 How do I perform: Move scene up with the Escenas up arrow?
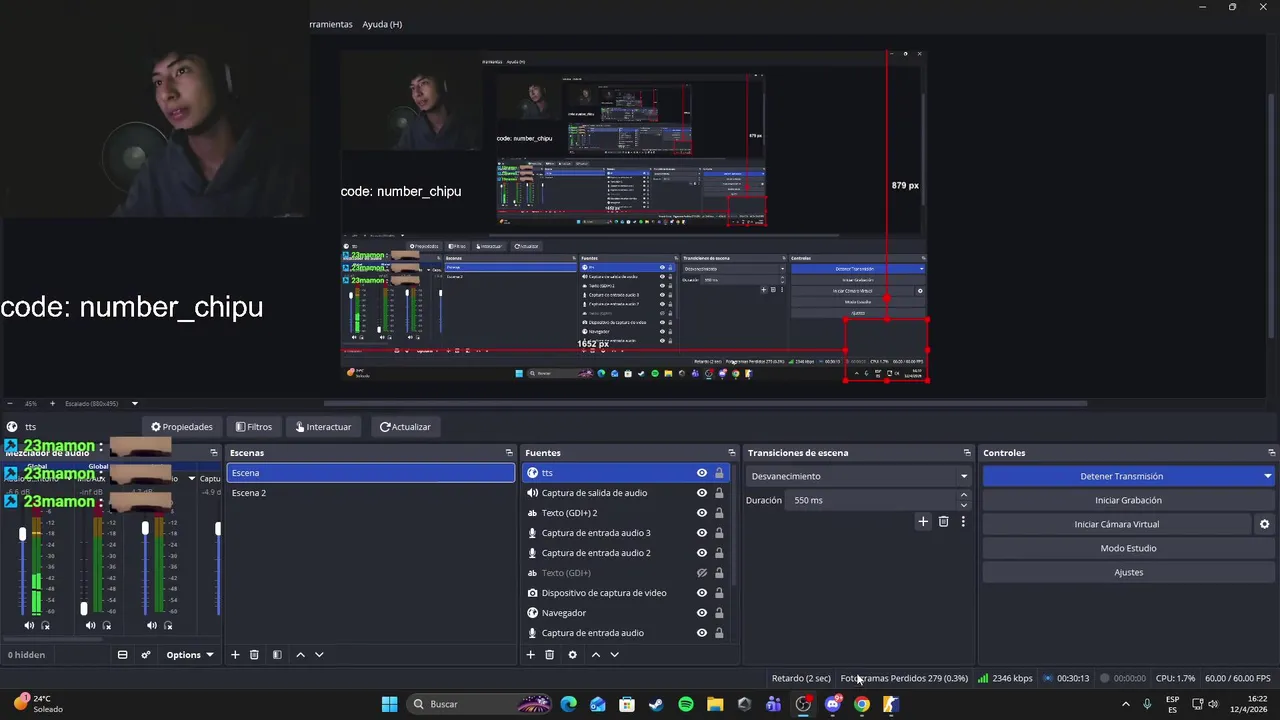pos(300,655)
